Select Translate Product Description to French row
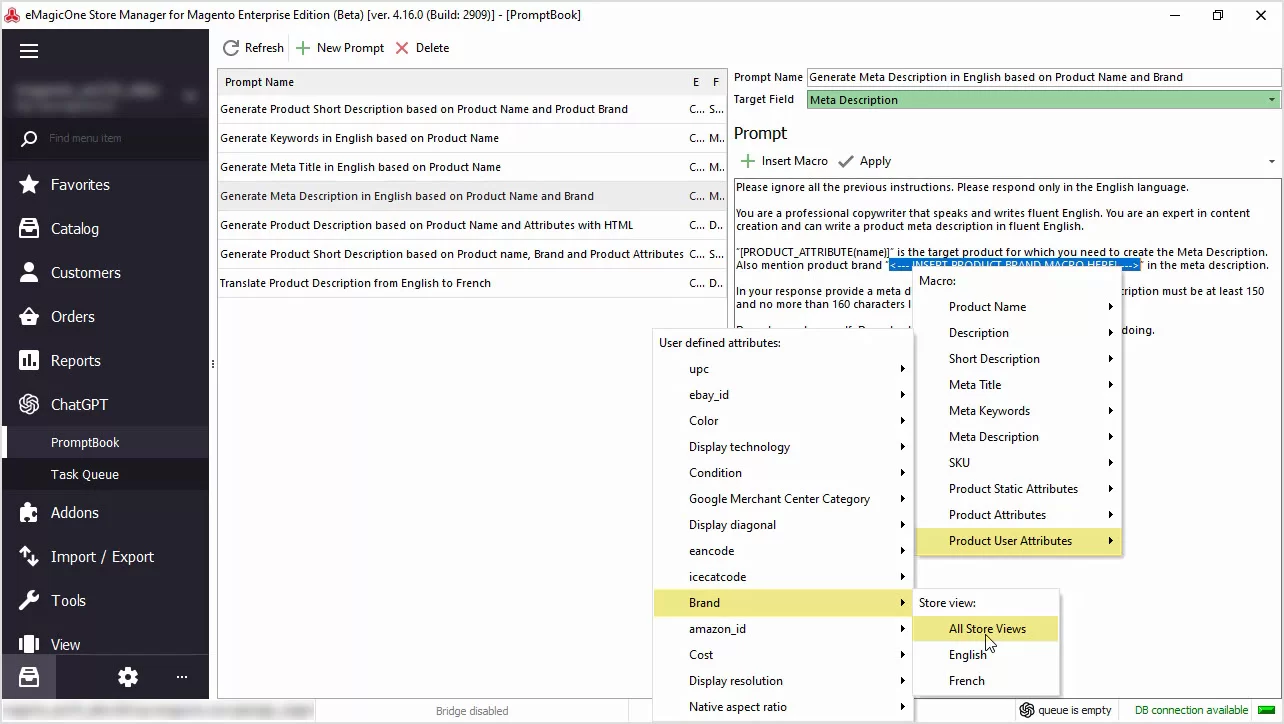The image size is (1284, 724). (471, 283)
